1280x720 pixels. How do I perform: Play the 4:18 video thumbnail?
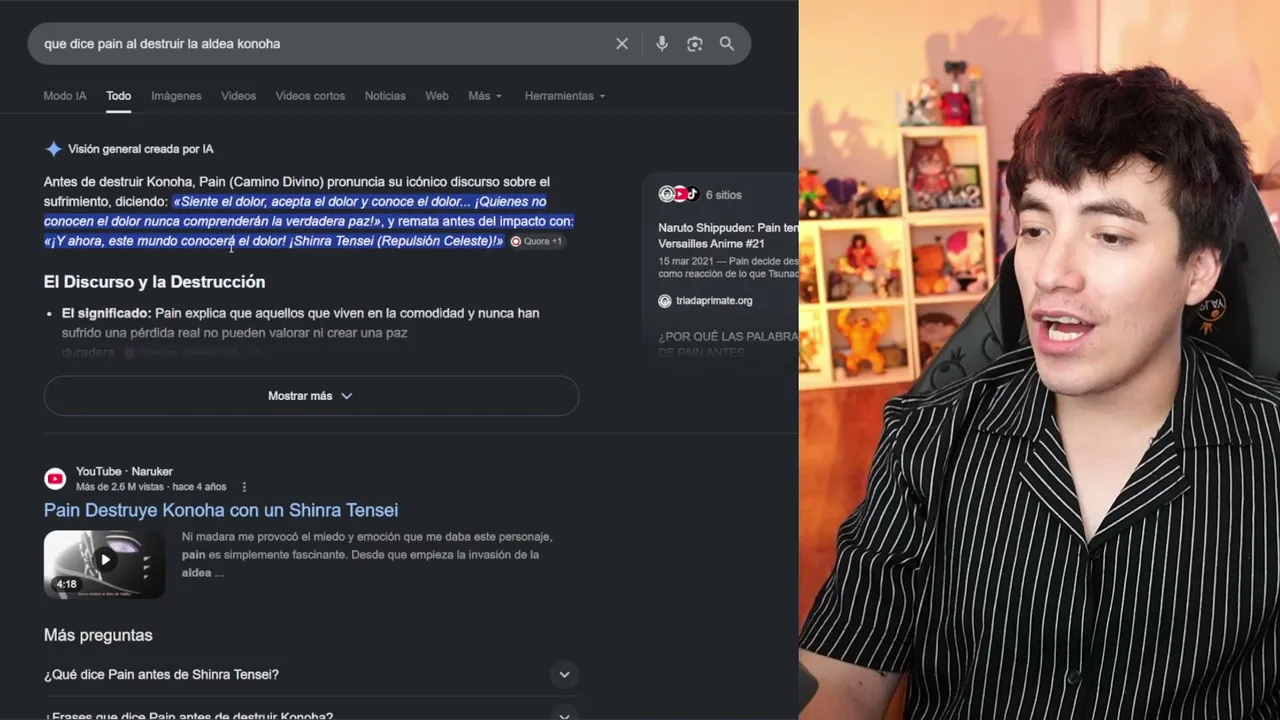click(104, 564)
